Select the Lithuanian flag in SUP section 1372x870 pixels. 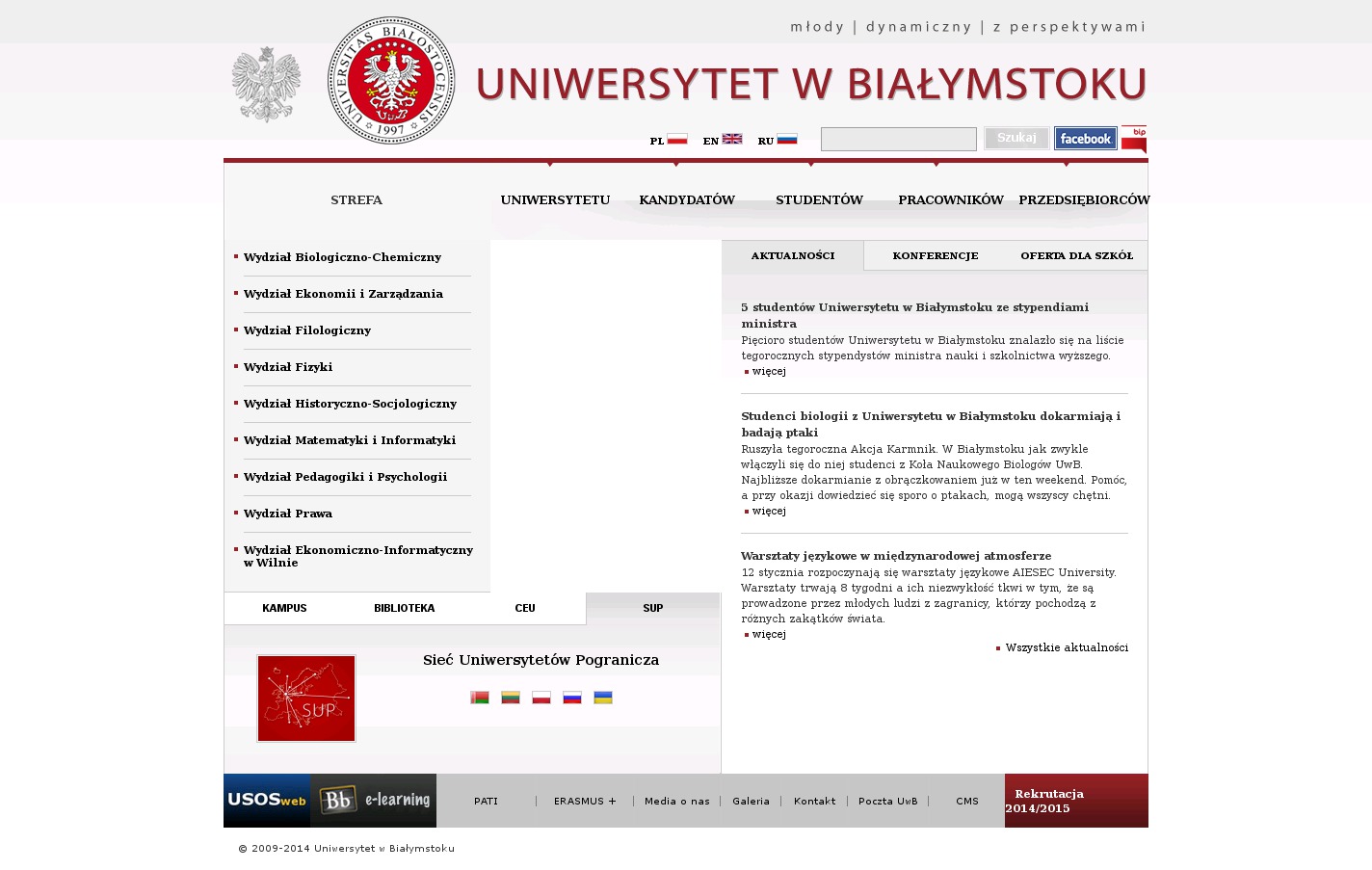(511, 698)
